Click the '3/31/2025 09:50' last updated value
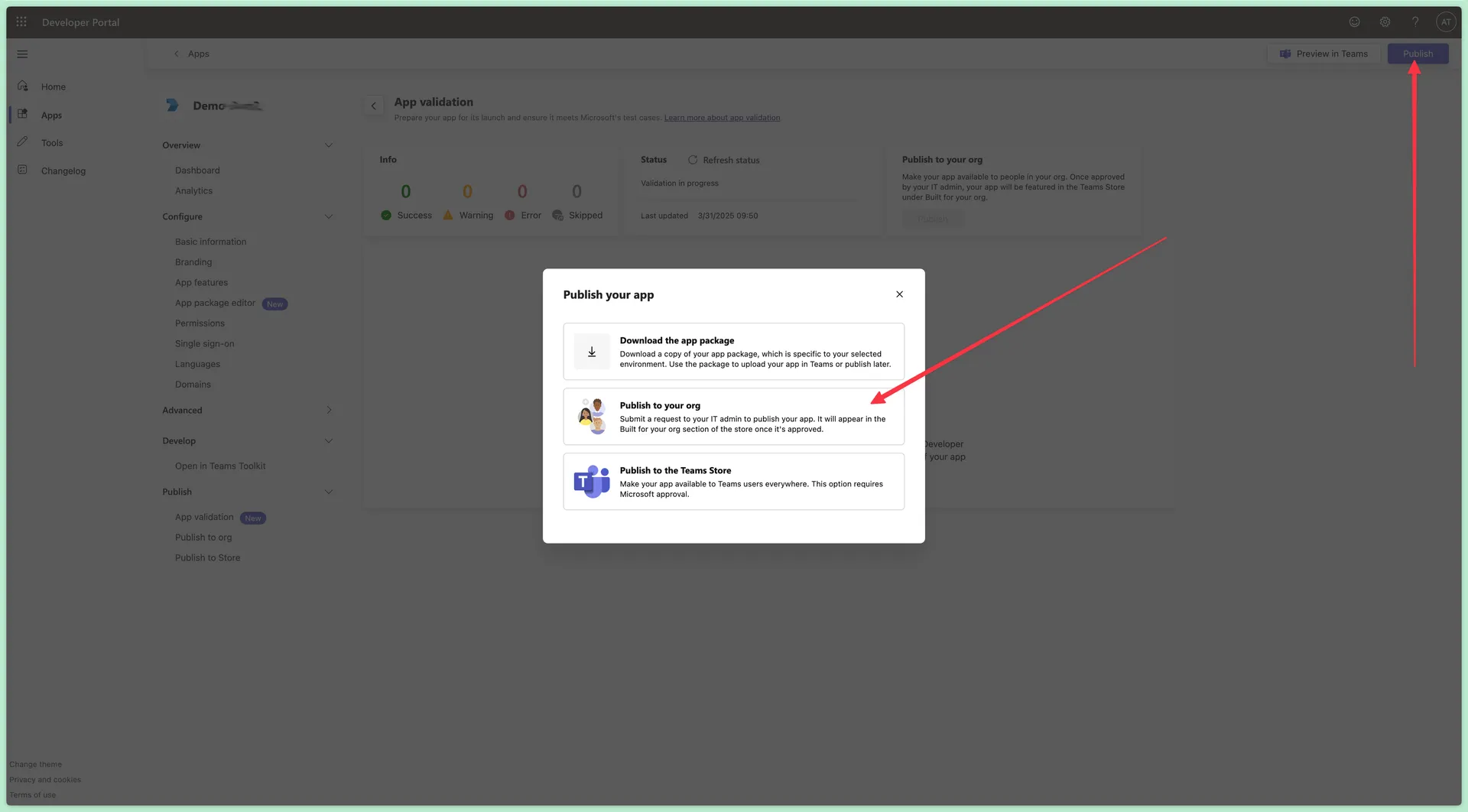The width and height of the screenshot is (1468, 812). [x=728, y=216]
